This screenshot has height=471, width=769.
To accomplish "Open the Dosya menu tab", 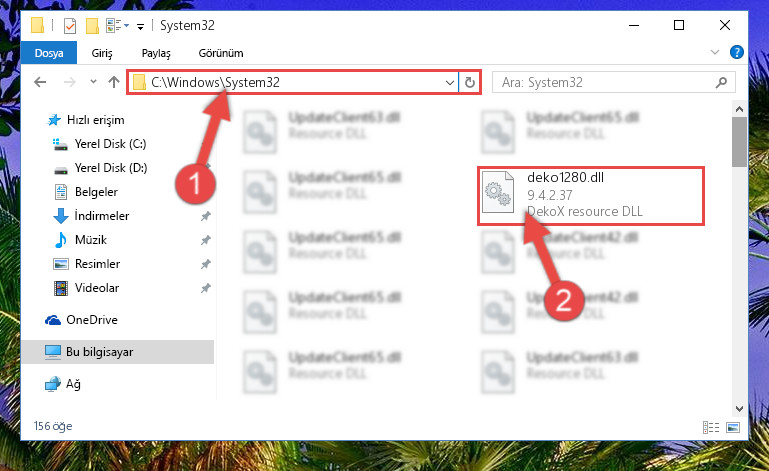I will [x=49, y=53].
